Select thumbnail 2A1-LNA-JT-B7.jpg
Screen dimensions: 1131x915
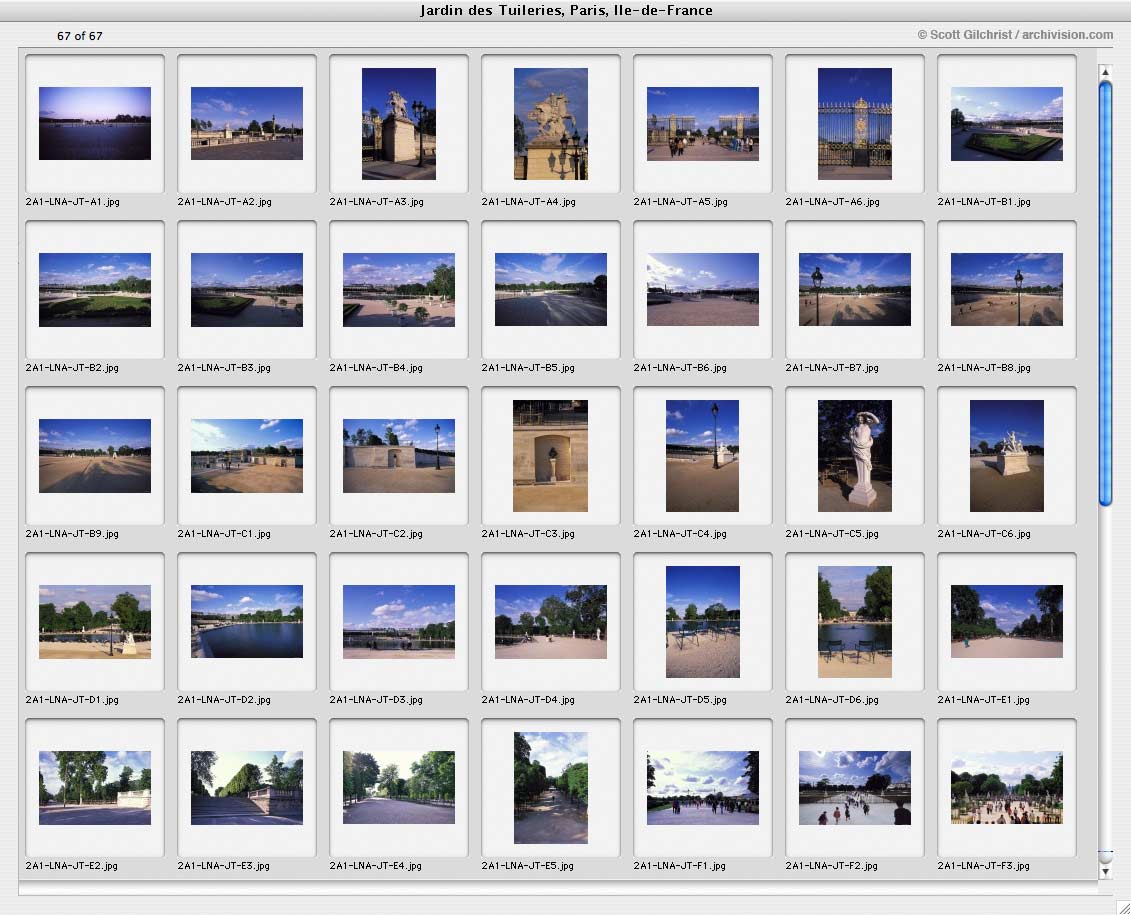[x=855, y=290]
